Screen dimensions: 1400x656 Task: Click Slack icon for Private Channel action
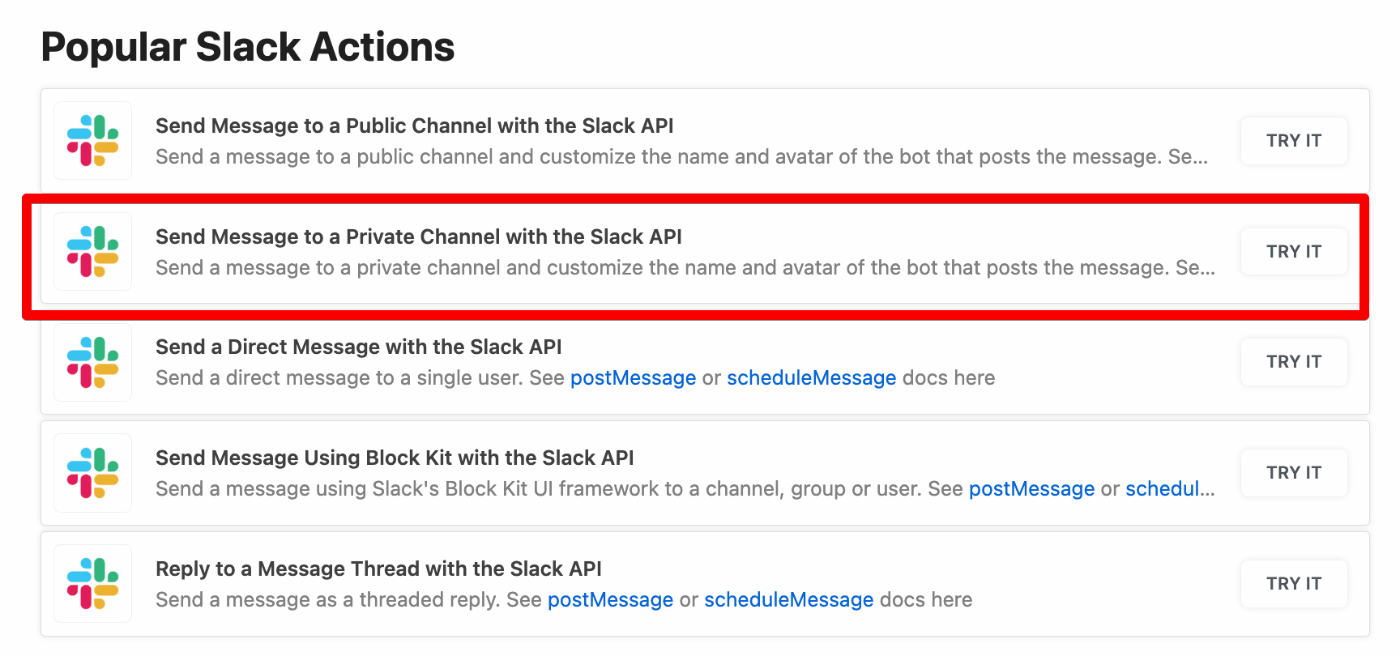93,252
